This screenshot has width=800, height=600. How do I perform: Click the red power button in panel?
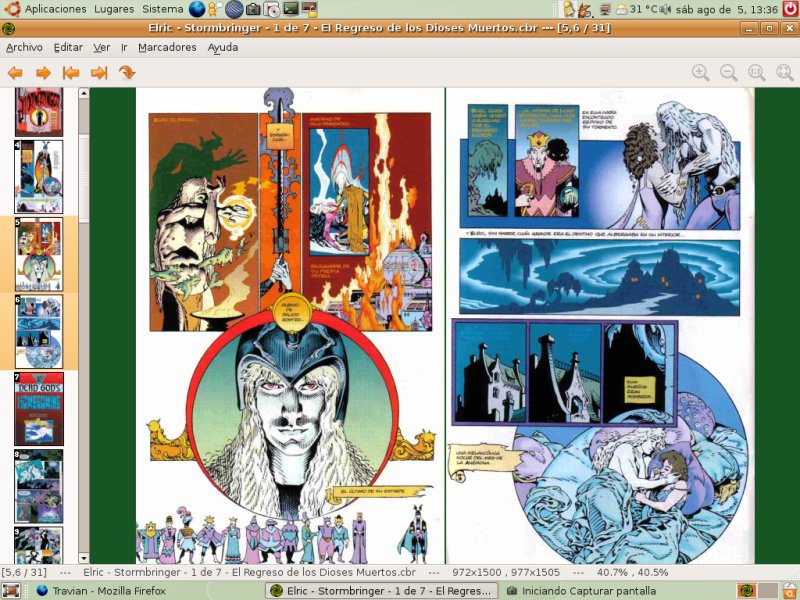pyautogui.click(x=790, y=9)
